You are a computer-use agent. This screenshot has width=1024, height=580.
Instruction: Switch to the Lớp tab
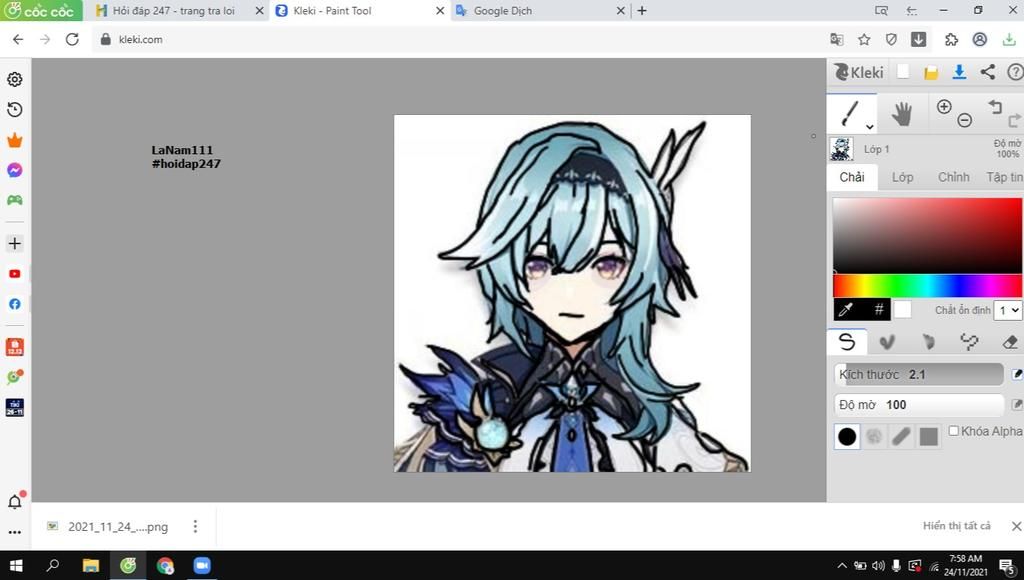[x=903, y=177]
